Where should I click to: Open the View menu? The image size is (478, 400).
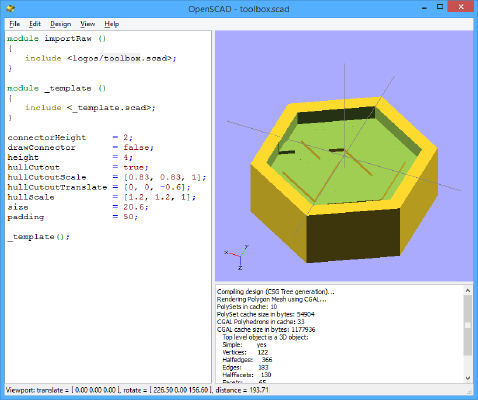pos(87,24)
